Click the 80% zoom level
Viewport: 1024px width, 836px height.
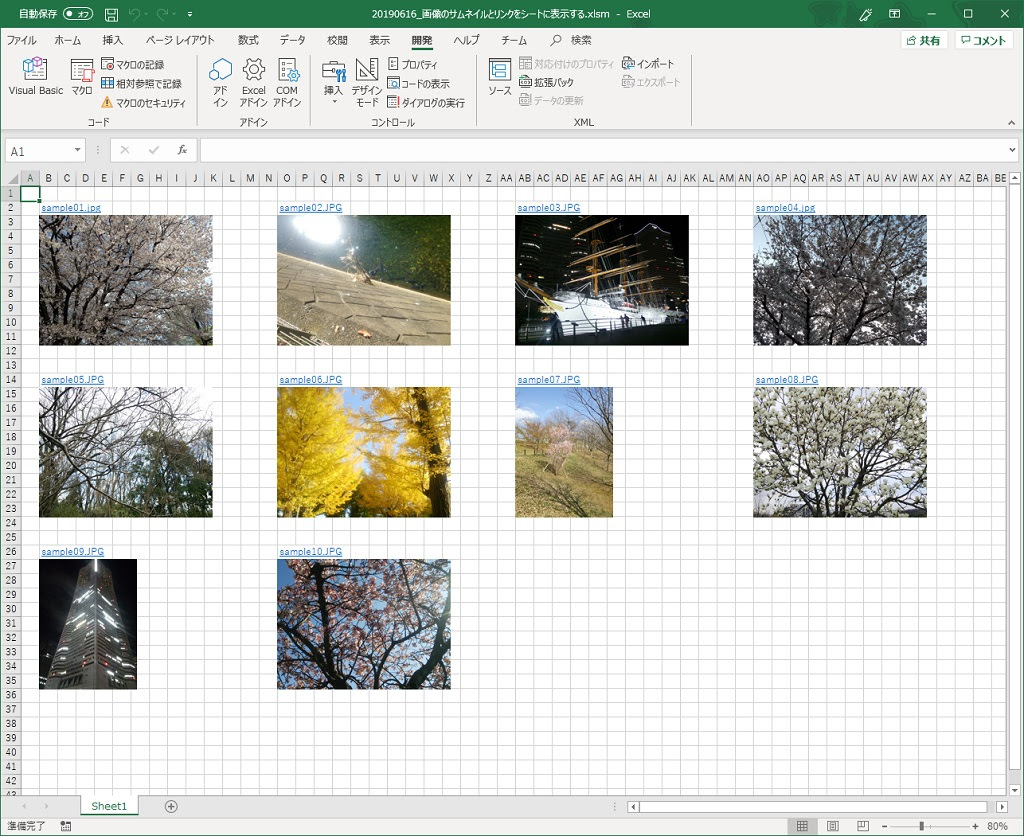pyautogui.click(x=997, y=826)
